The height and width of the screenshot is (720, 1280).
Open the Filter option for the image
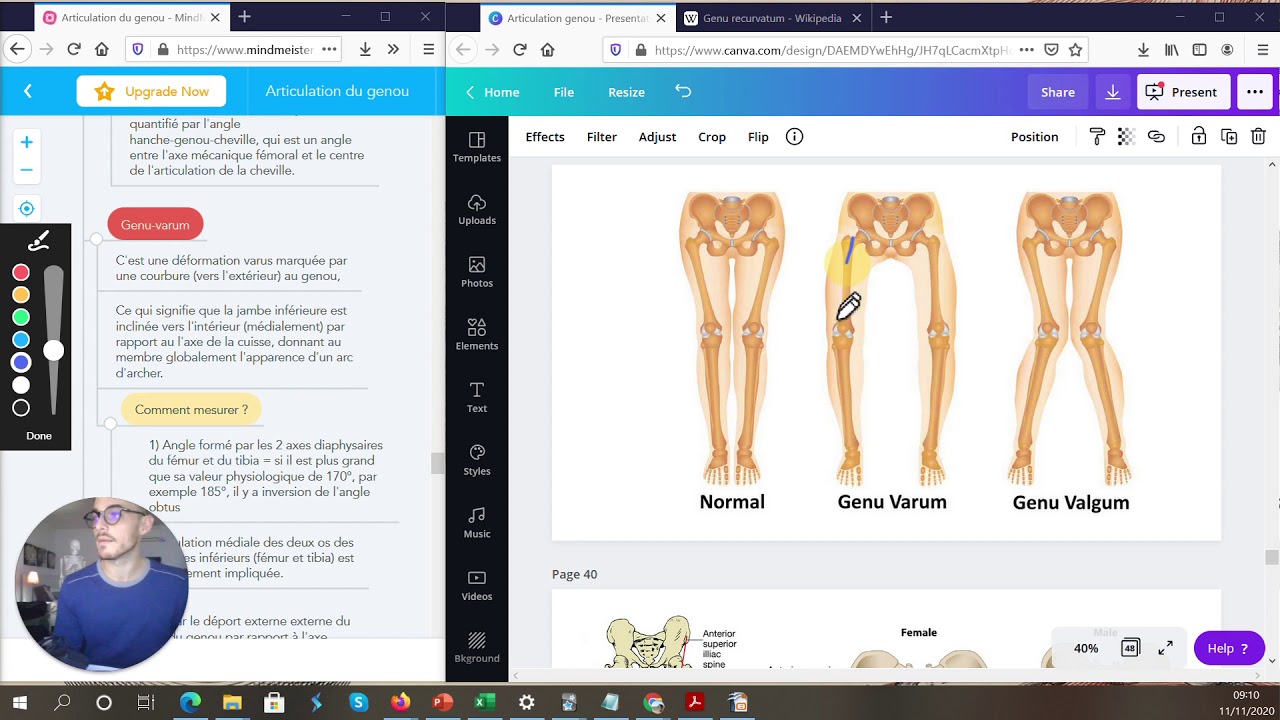click(602, 137)
